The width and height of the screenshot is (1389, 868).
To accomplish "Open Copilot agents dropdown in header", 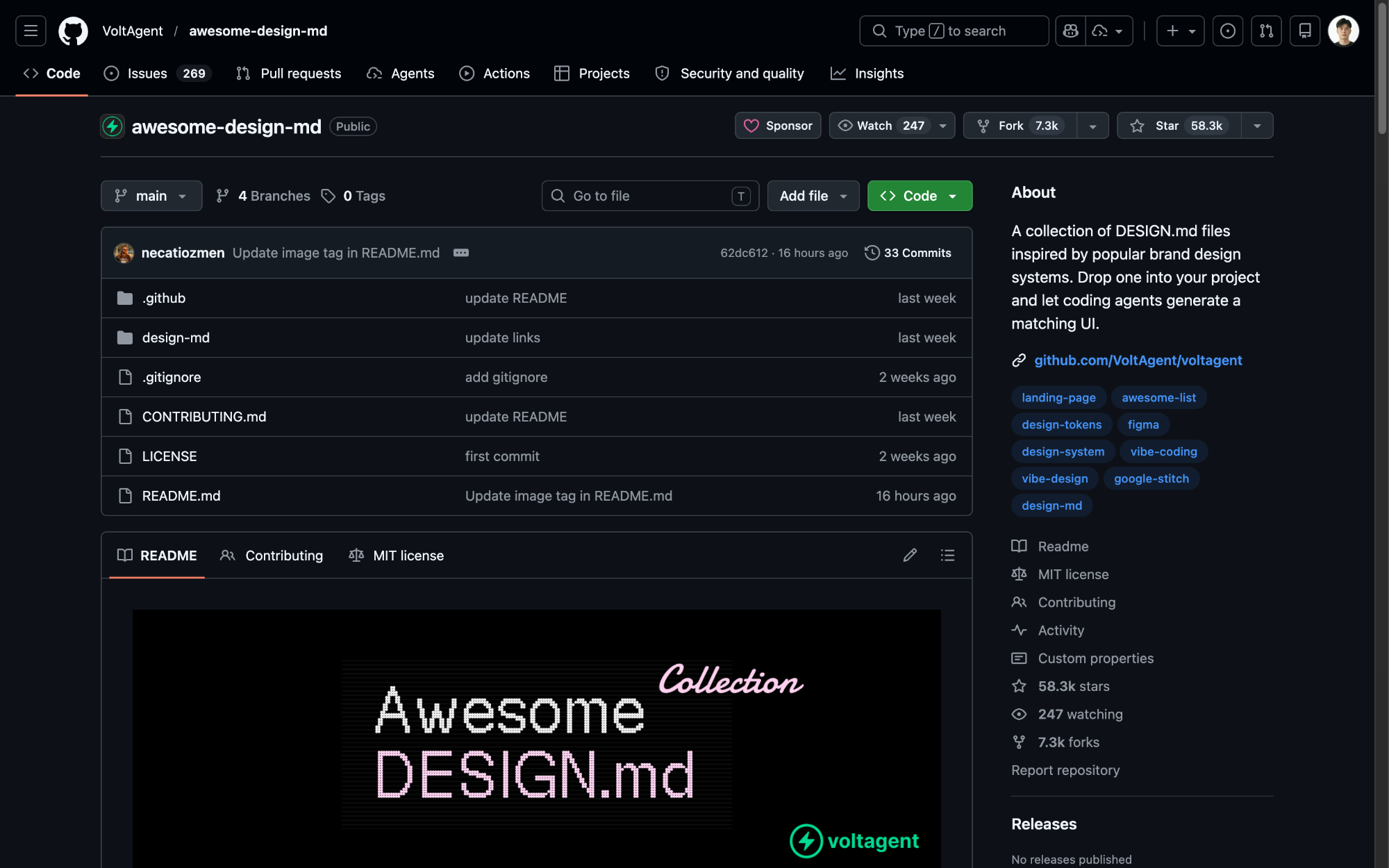I will (1109, 31).
